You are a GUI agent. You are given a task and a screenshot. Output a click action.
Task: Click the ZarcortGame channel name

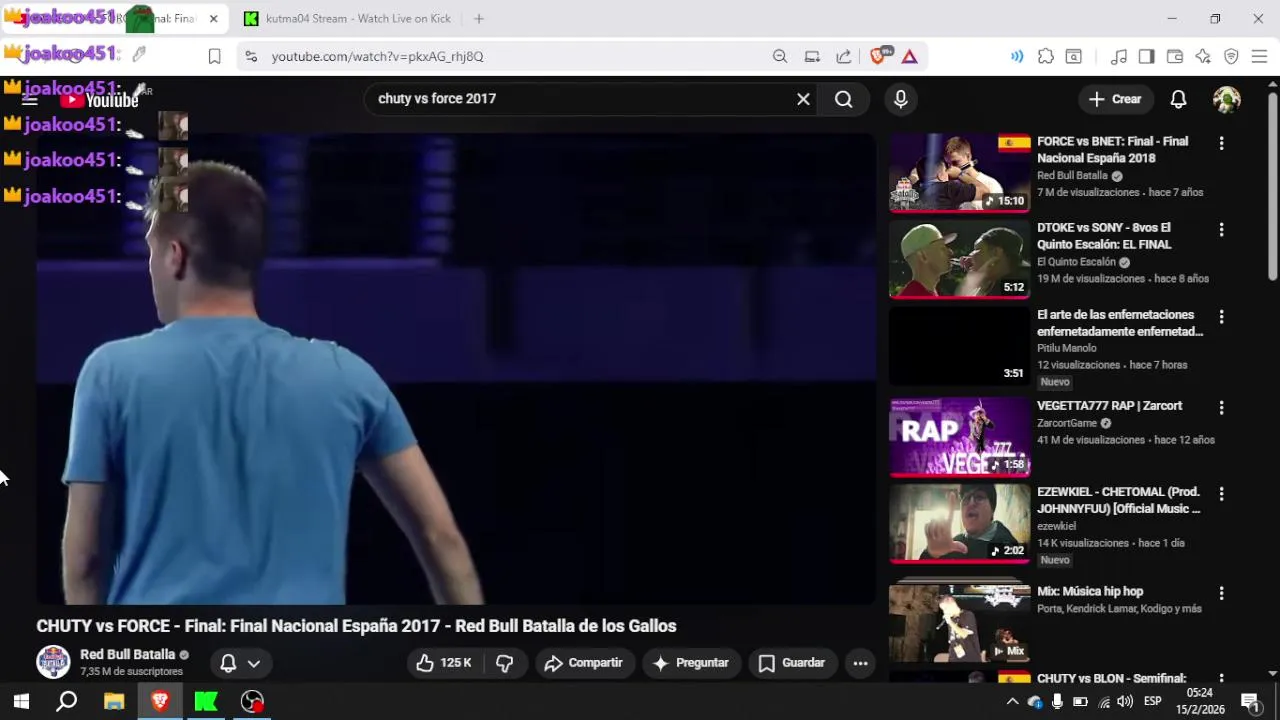[1067, 423]
